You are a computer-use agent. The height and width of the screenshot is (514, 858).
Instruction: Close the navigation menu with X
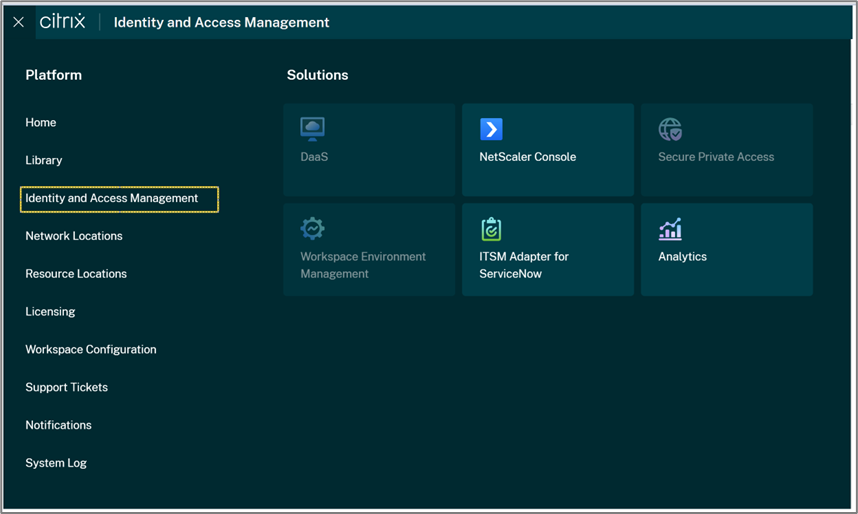pyautogui.click(x=18, y=22)
